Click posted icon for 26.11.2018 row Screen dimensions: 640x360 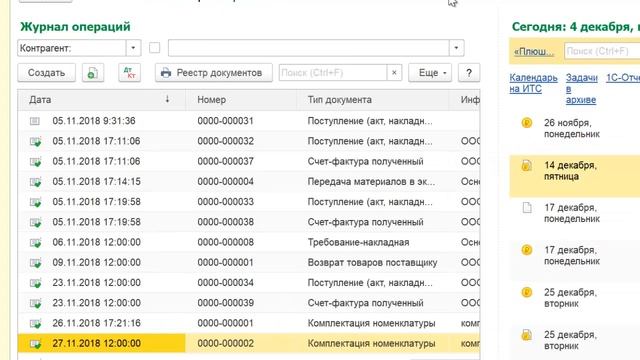[x=36, y=324]
